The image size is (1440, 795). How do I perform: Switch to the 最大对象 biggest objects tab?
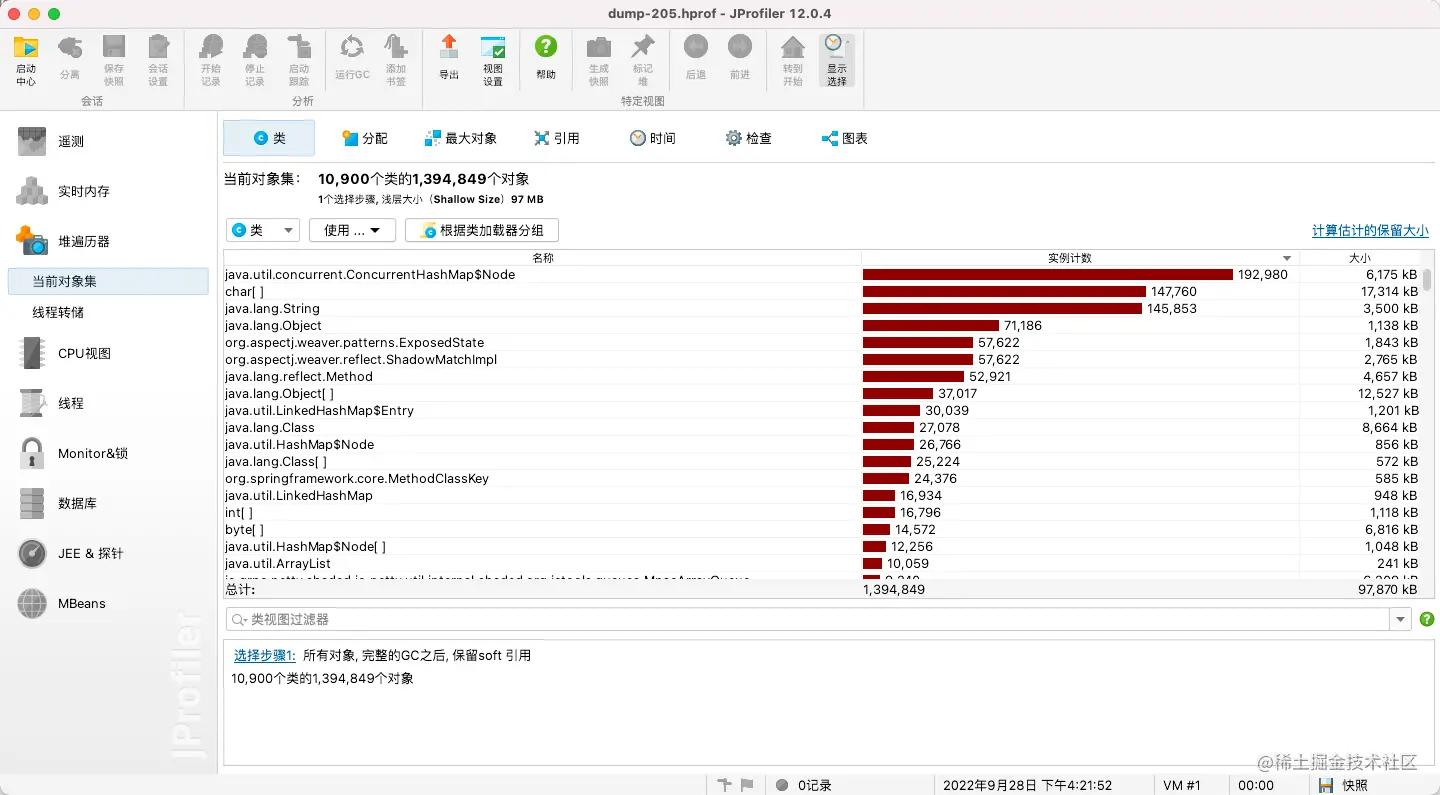[x=460, y=138]
